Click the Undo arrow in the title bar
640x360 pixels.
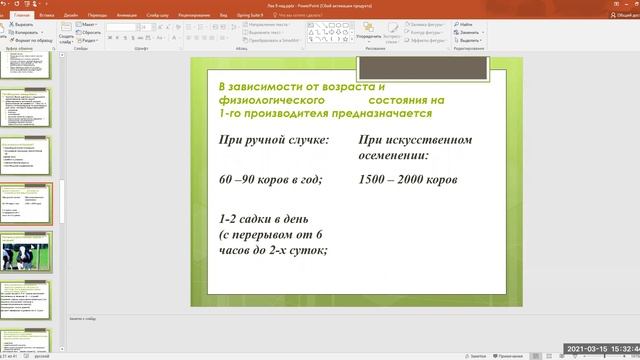(4, 4)
